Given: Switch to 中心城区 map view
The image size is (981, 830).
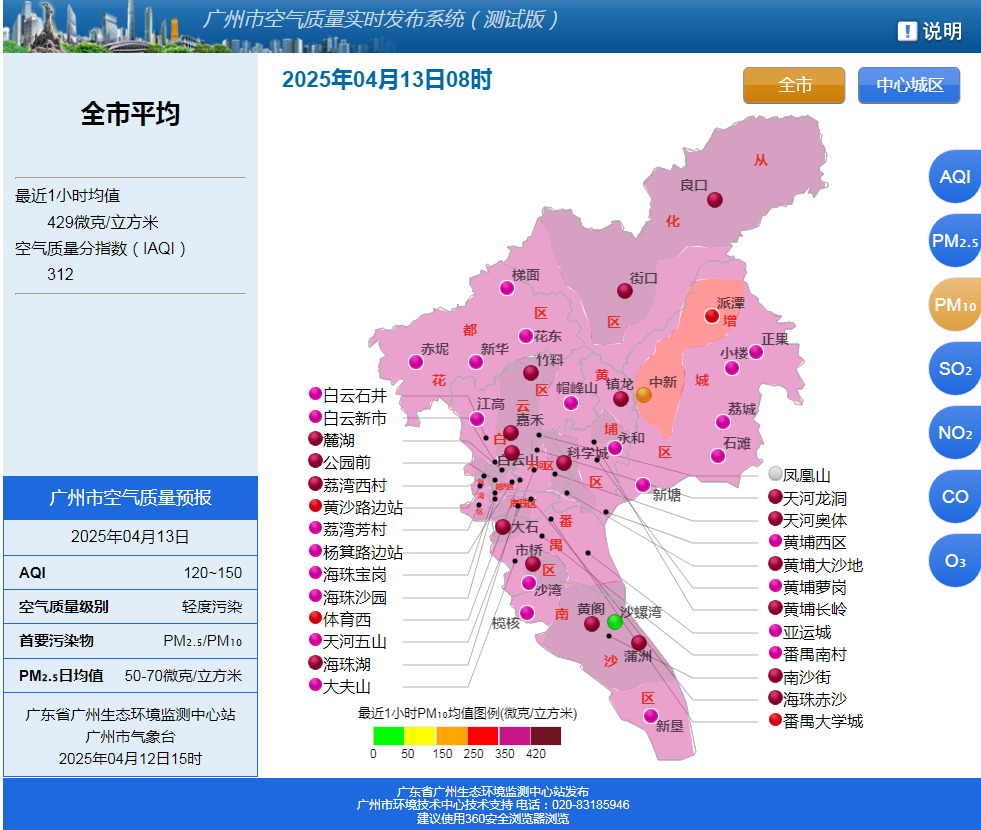Looking at the screenshot, I should pos(909,85).
